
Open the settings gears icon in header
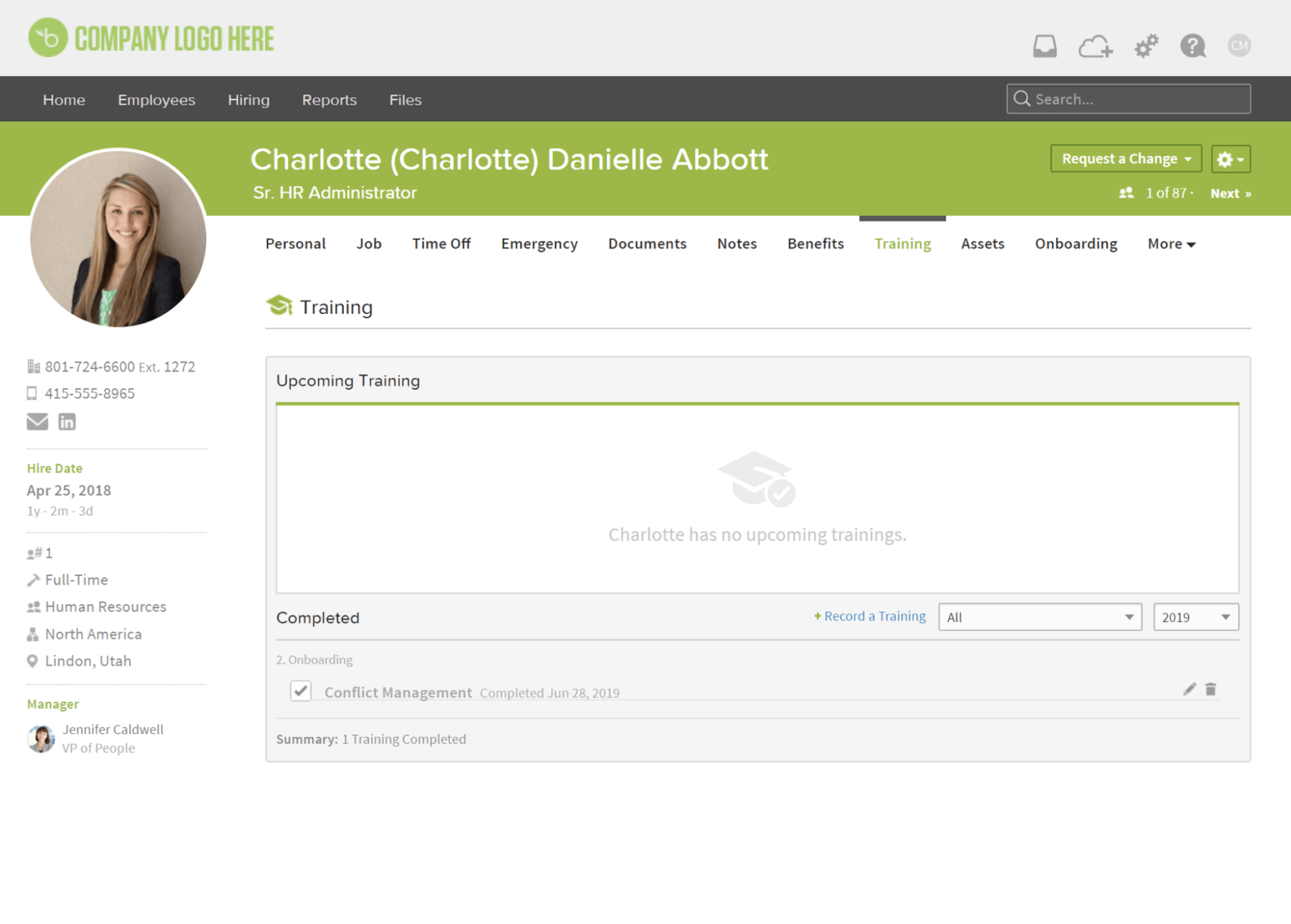click(1146, 46)
